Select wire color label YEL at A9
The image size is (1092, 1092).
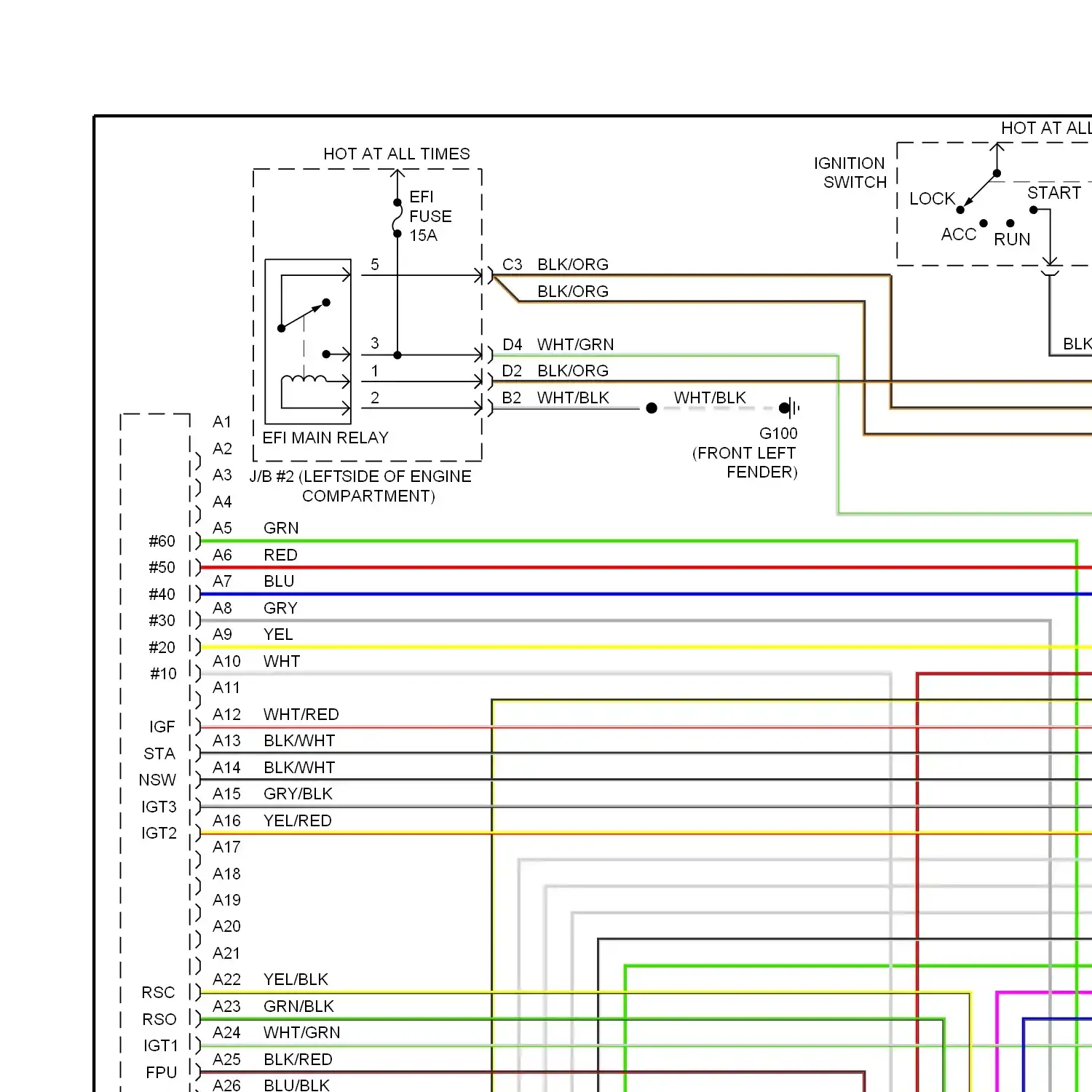pyautogui.click(x=278, y=634)
